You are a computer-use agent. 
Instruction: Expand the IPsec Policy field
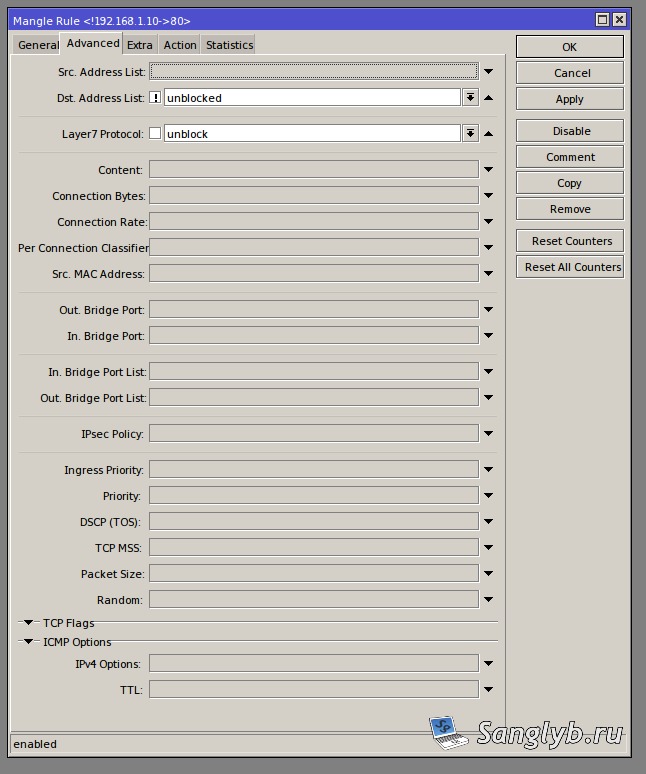[x=489, y=433]
